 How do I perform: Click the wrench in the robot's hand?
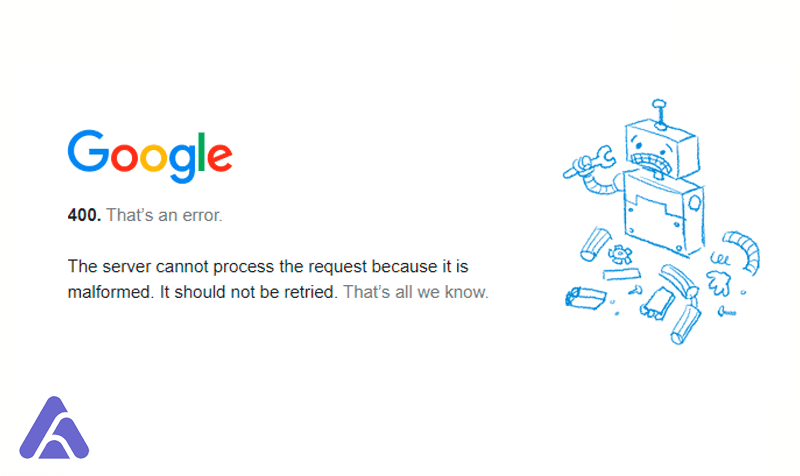tap(590, 162)
